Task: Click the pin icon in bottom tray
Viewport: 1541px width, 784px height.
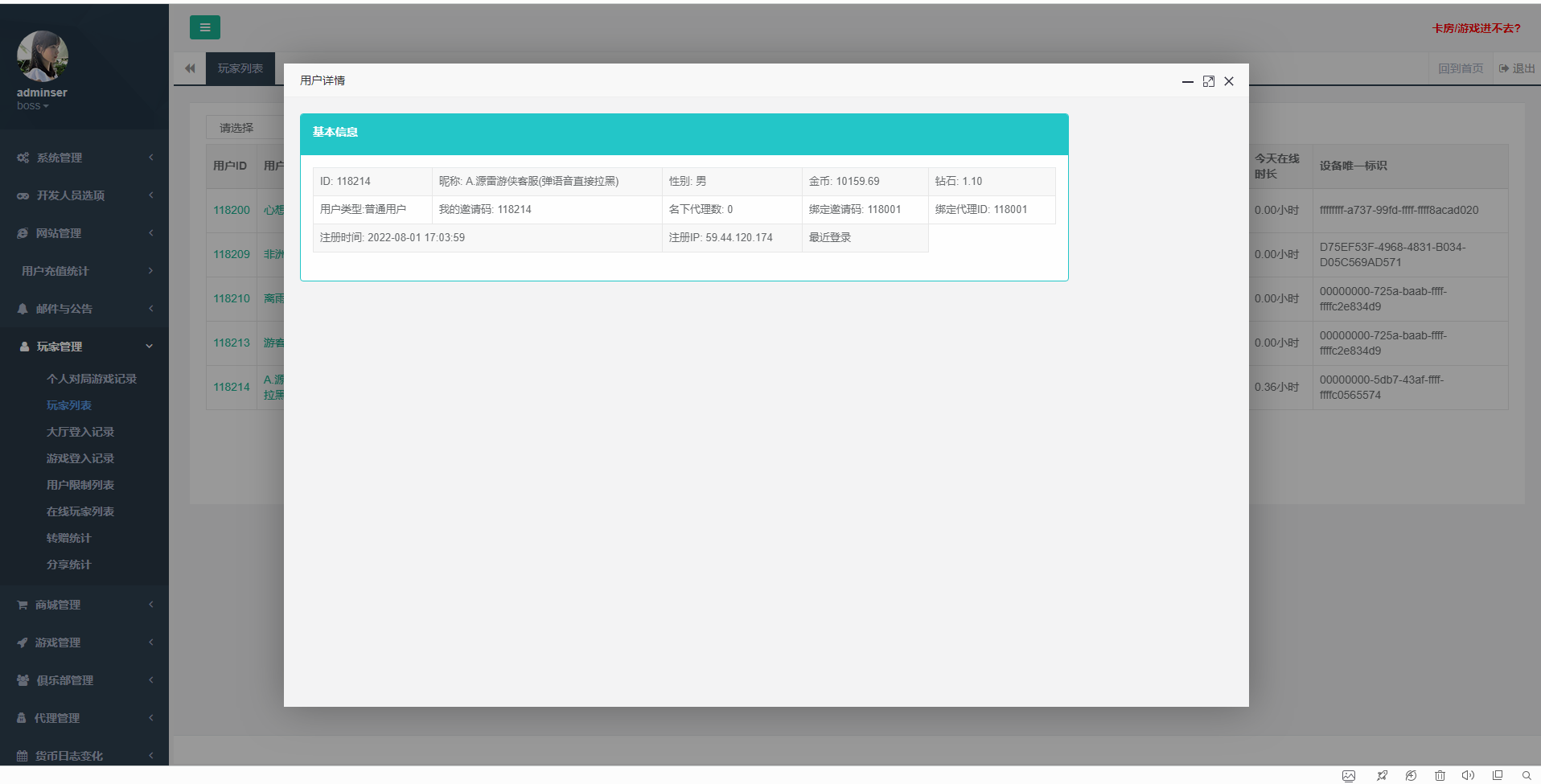Action: [x=1382, y=776]
